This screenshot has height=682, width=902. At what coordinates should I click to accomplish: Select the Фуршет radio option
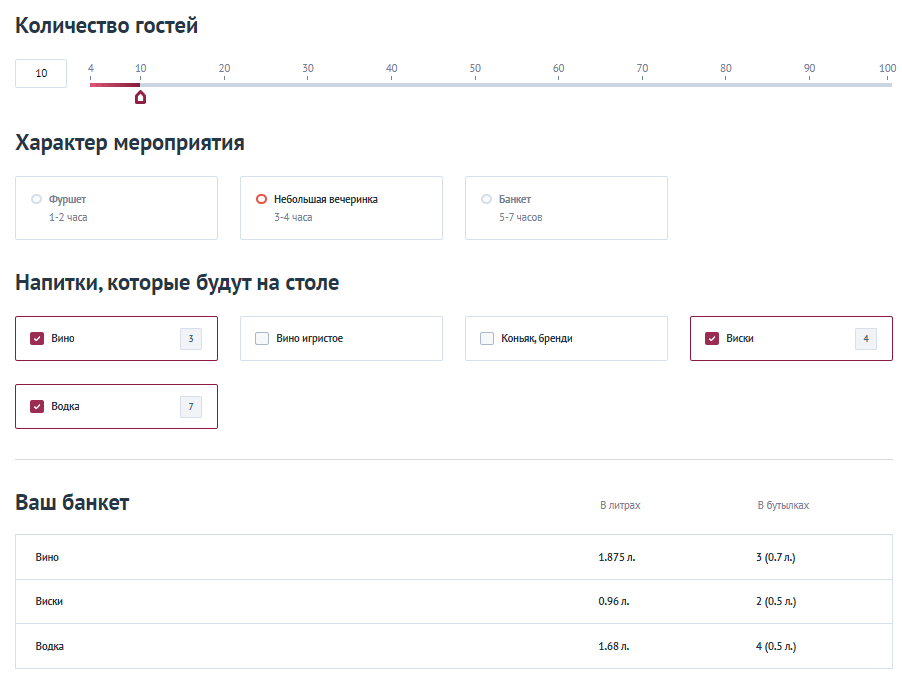37,199
